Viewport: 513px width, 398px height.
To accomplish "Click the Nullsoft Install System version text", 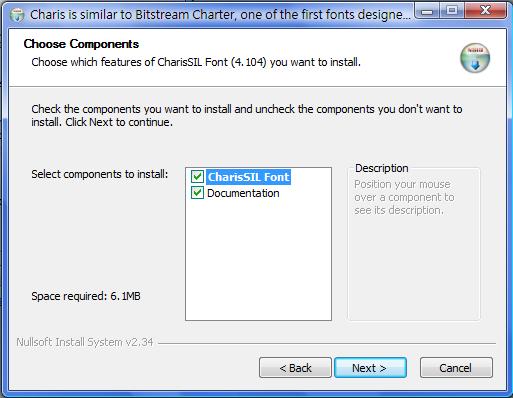I will (x=85, y=342).
